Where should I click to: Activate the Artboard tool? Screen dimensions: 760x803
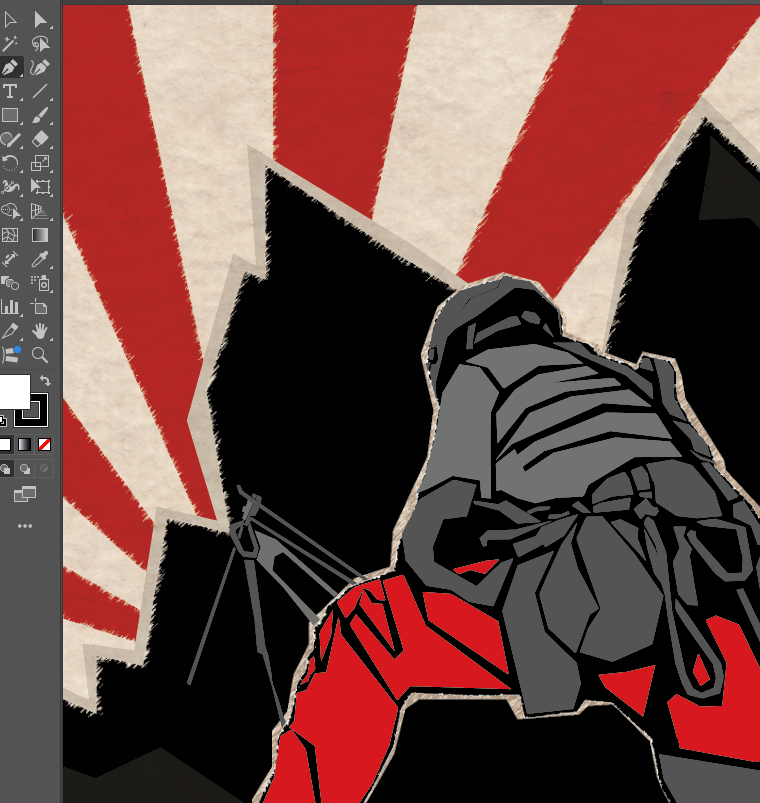pos(40,307)
